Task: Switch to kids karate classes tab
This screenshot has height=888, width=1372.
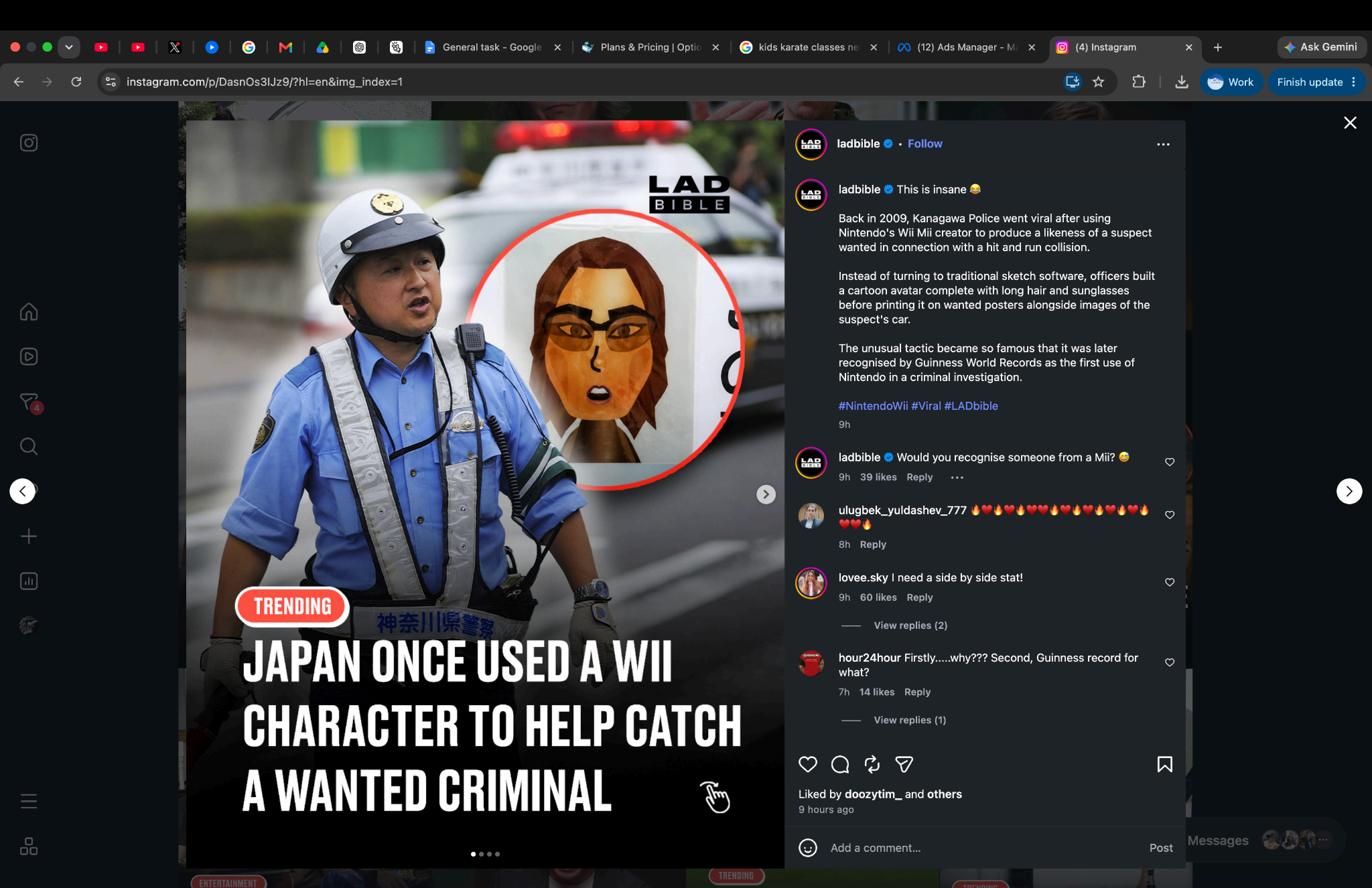Action: 809,47
